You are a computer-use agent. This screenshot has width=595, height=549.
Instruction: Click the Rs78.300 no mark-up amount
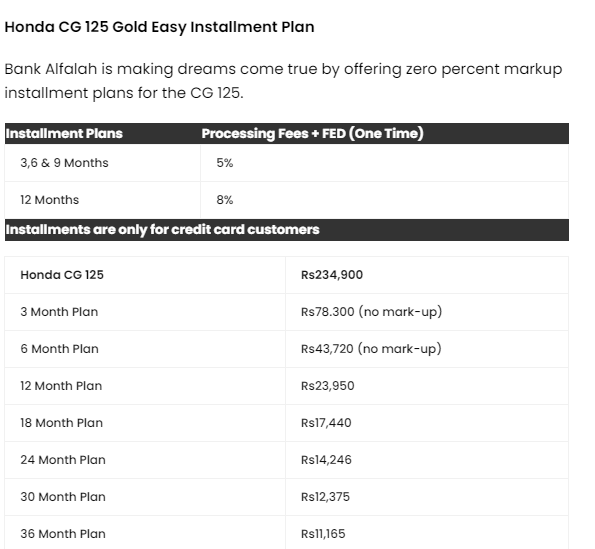[371, 312]
